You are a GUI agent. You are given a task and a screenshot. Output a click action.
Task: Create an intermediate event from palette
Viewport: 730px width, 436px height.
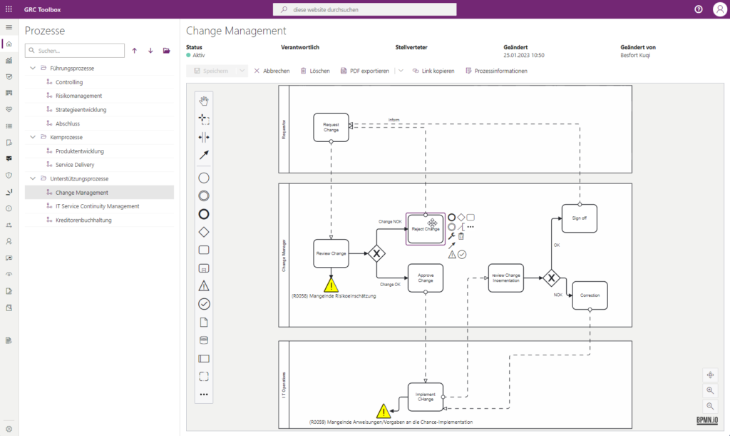tap(204, 196)
